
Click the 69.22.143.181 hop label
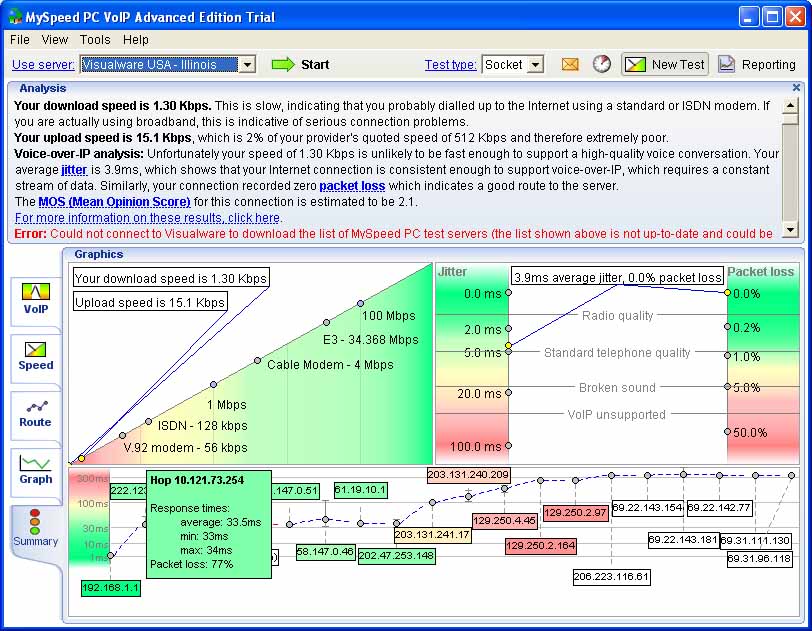683,540
